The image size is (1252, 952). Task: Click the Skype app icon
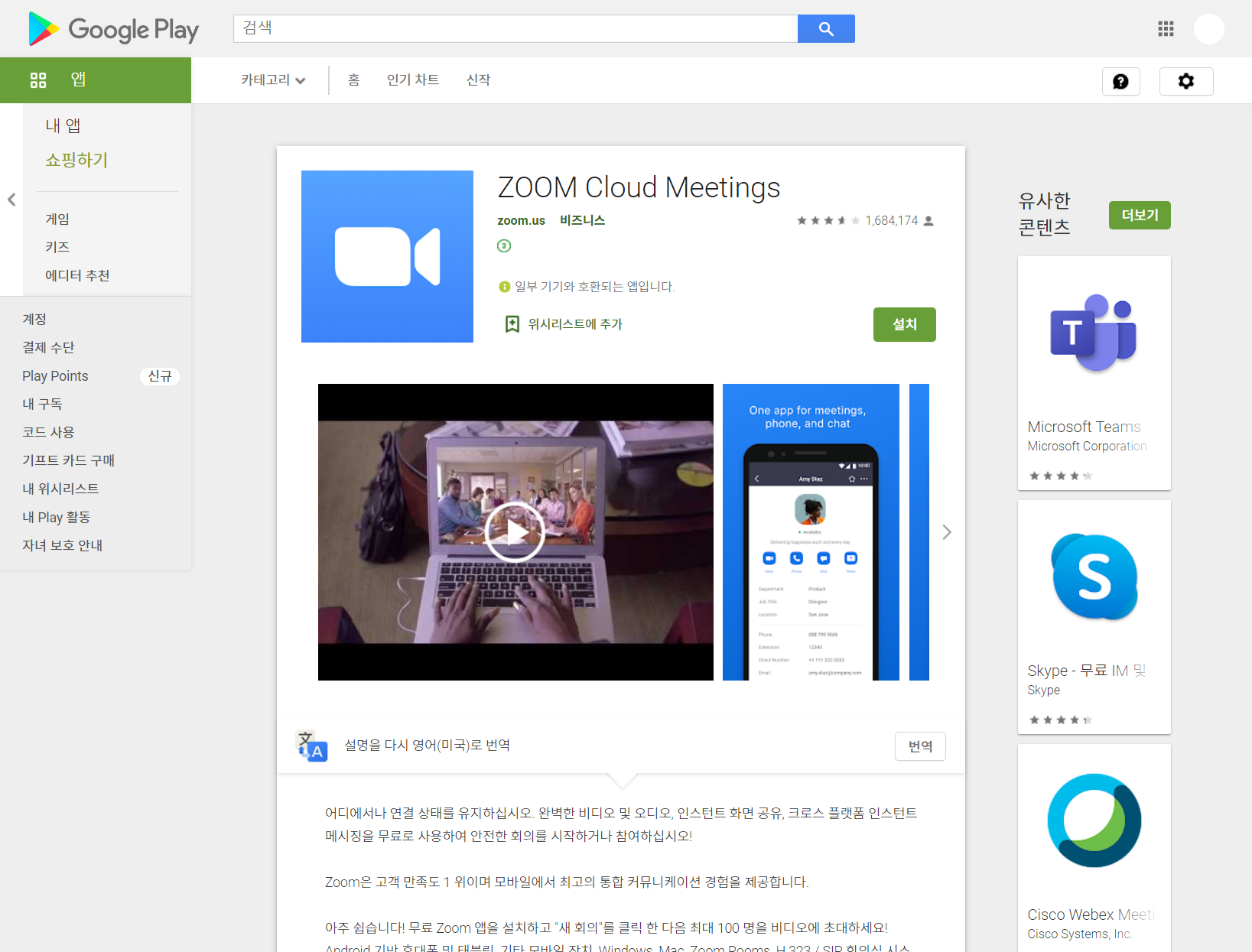[x=1094, y=577]
